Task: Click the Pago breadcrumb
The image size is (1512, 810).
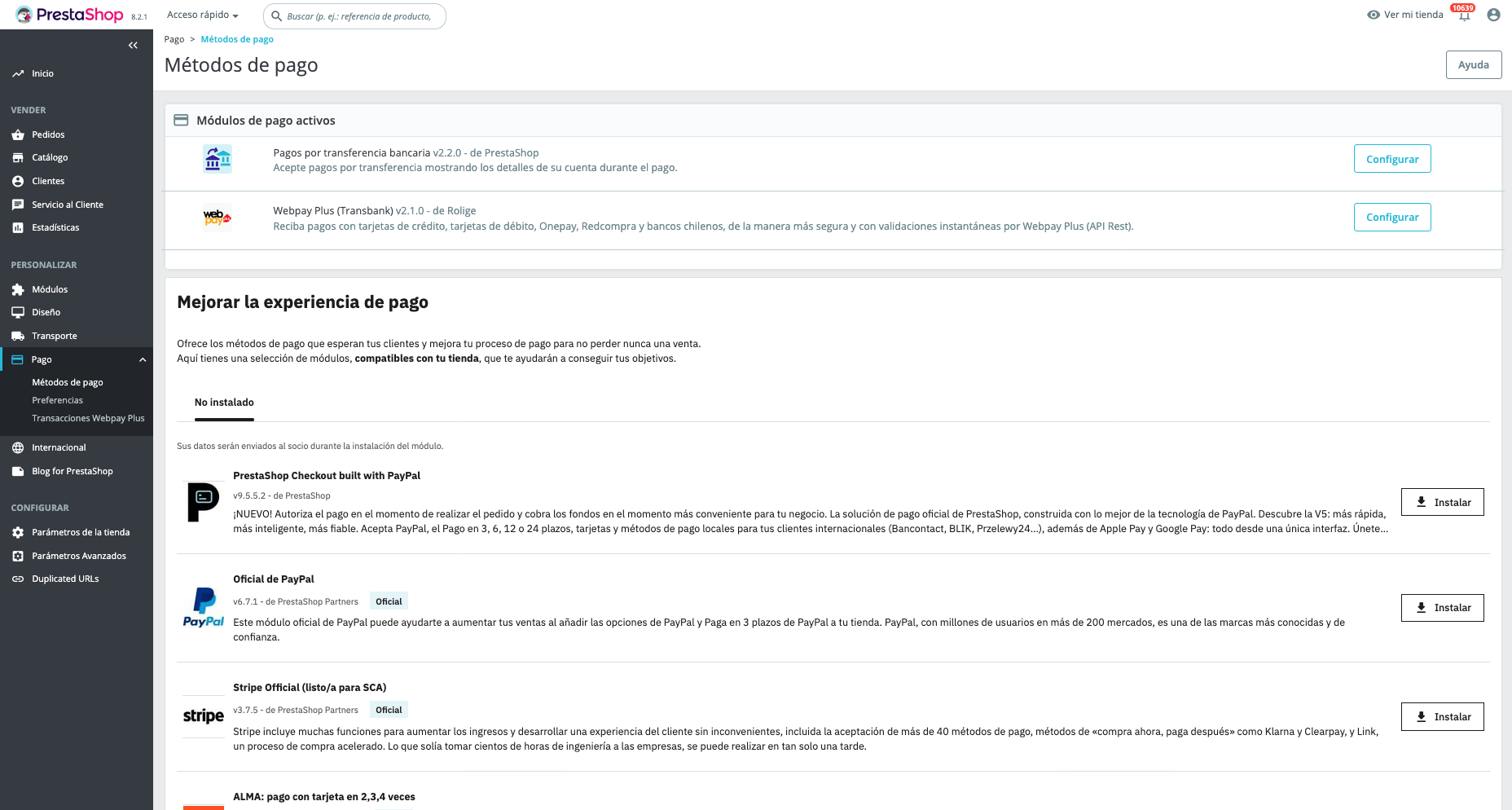Action: coord(174,39)
